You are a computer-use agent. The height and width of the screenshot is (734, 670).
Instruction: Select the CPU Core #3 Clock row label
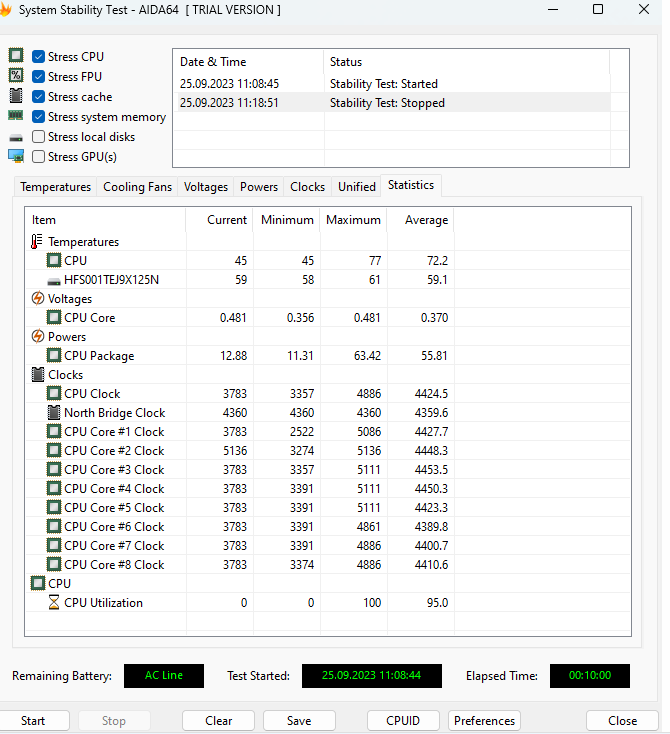point(114,470)
